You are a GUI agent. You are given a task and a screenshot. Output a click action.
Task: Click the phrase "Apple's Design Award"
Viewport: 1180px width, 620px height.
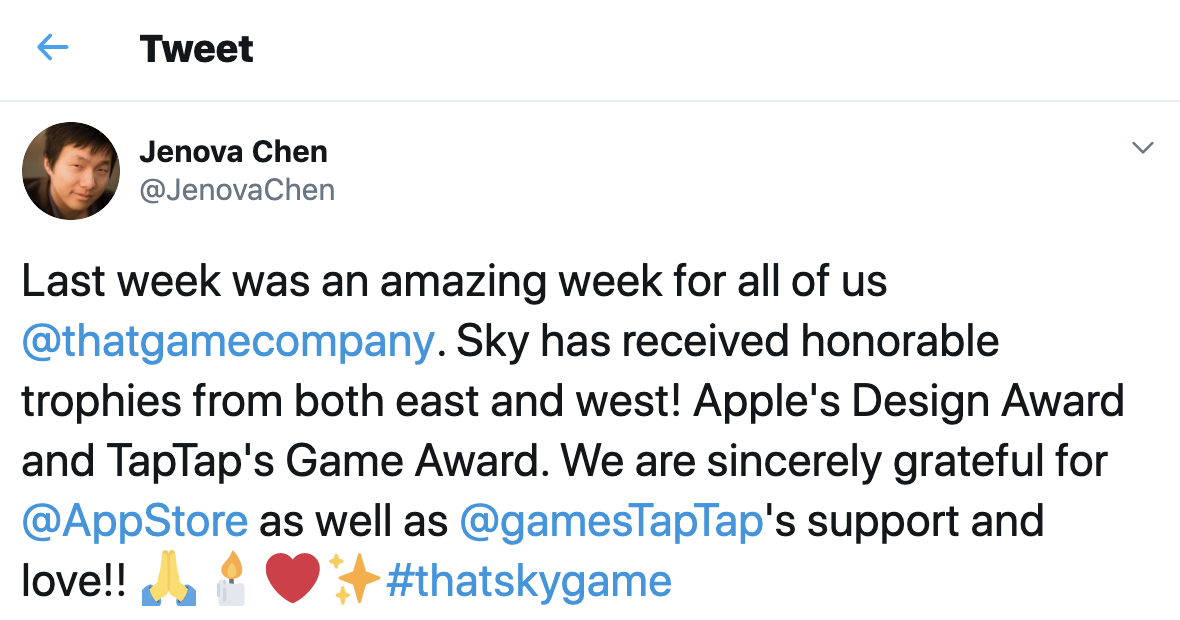909,402
